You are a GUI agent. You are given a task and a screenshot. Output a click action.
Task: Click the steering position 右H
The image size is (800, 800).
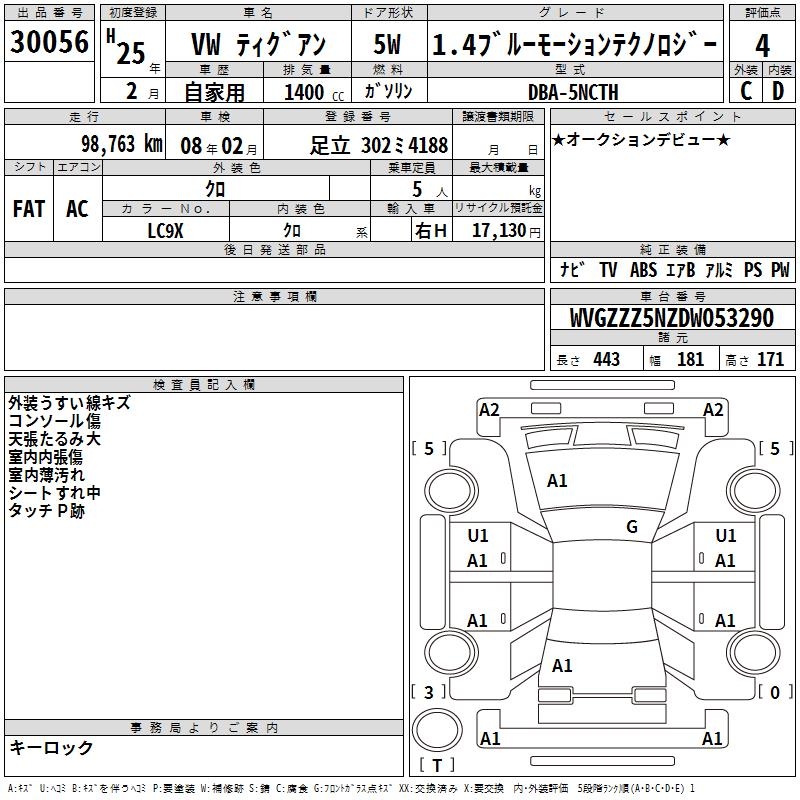click(x=431, y=231)
